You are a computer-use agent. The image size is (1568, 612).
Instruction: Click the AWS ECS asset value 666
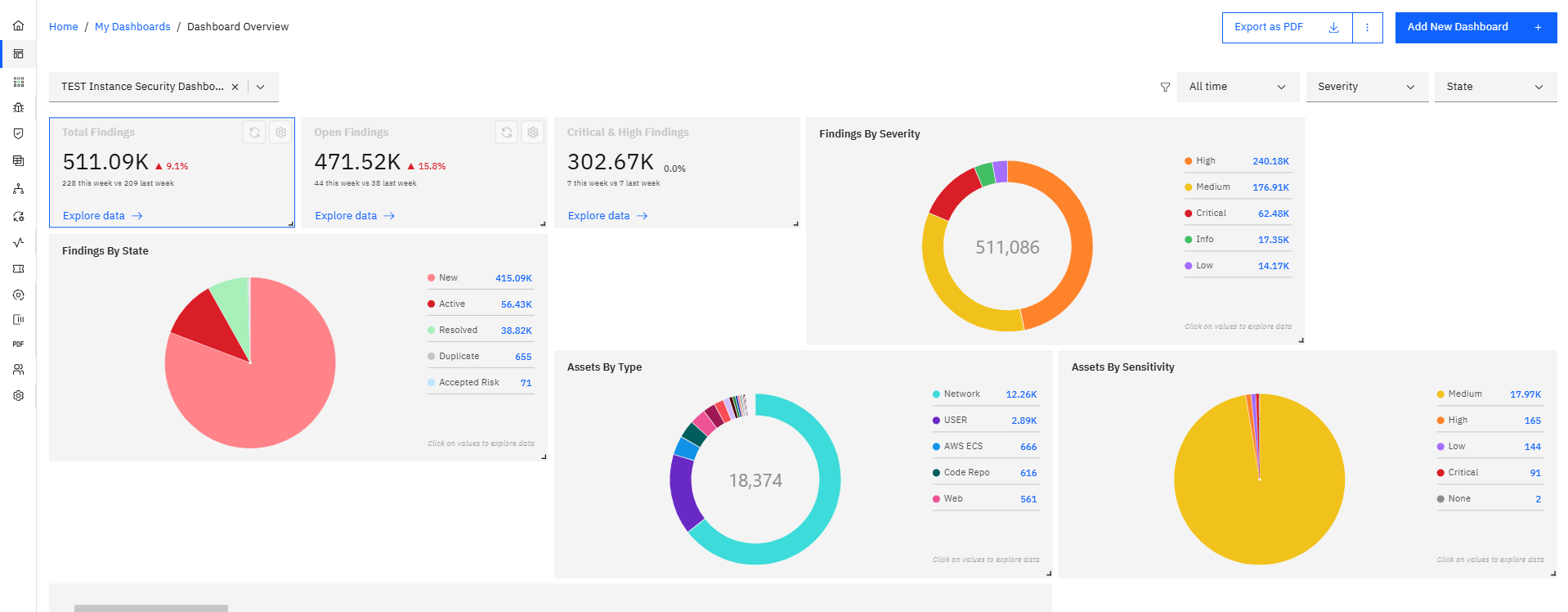1028,448
